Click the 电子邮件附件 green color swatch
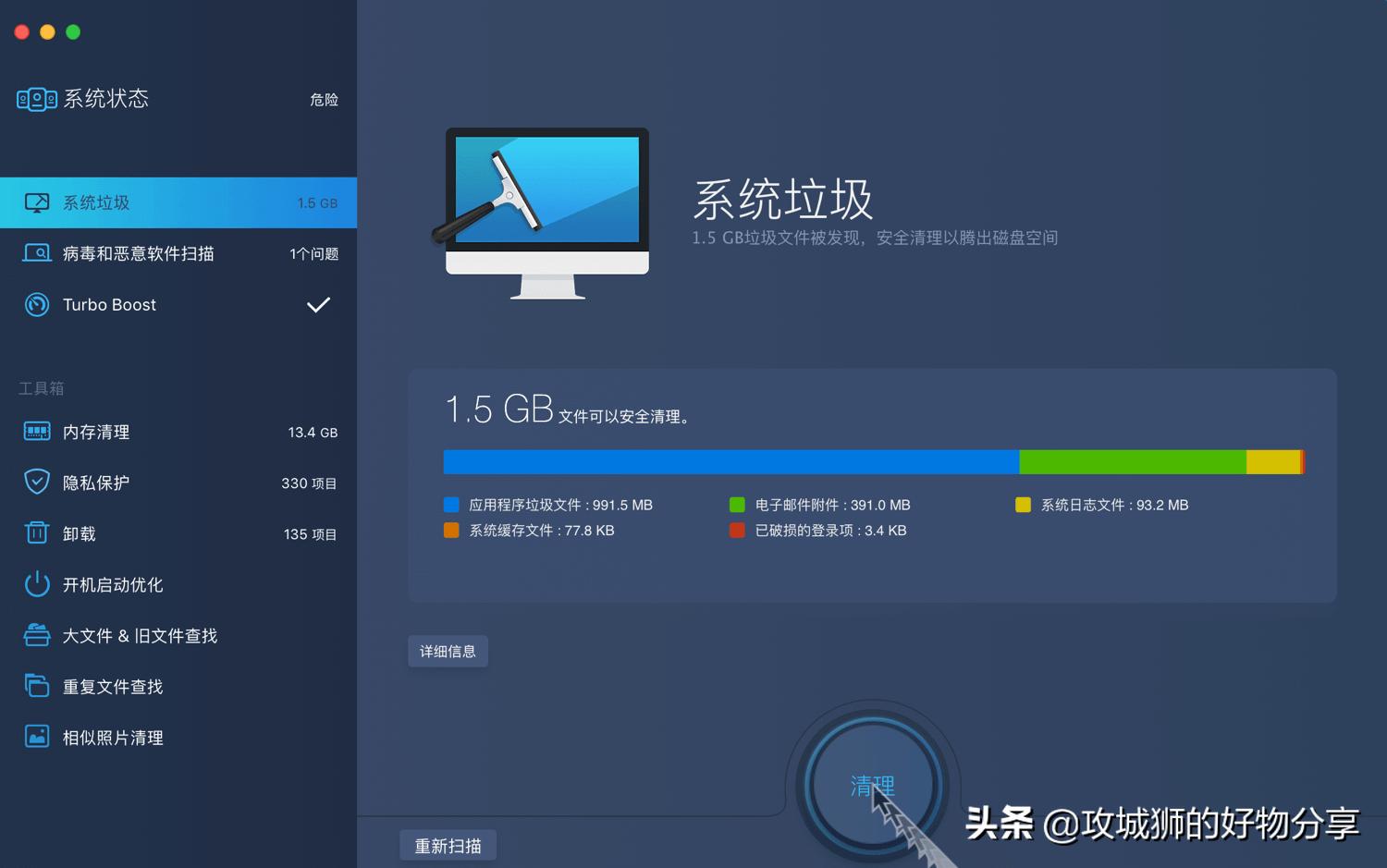Screen dimensions: 1387x868 tap(737, 505)
